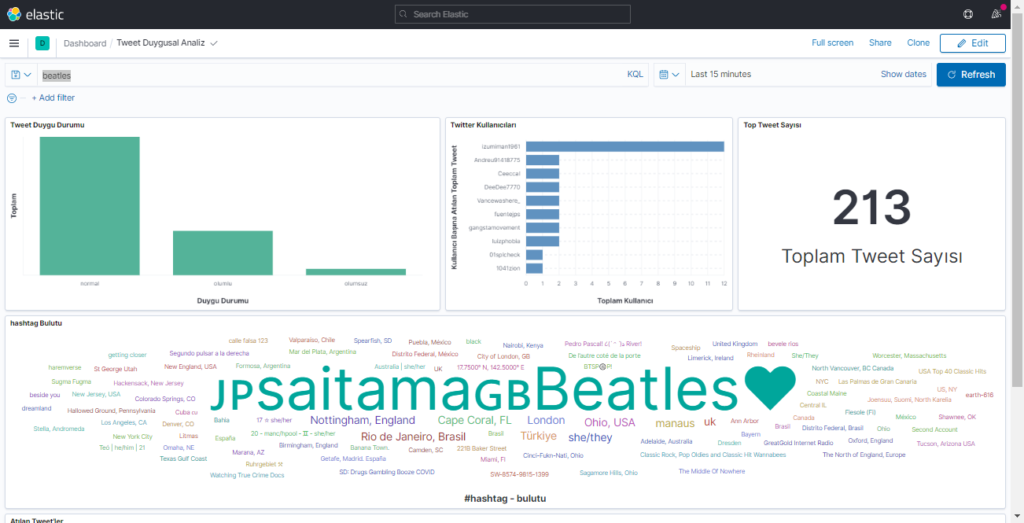The height and width of the screenshot is (523, 1024).
Task: Click the Andreu91418775 user bar
Action: (x=543, y=160)
